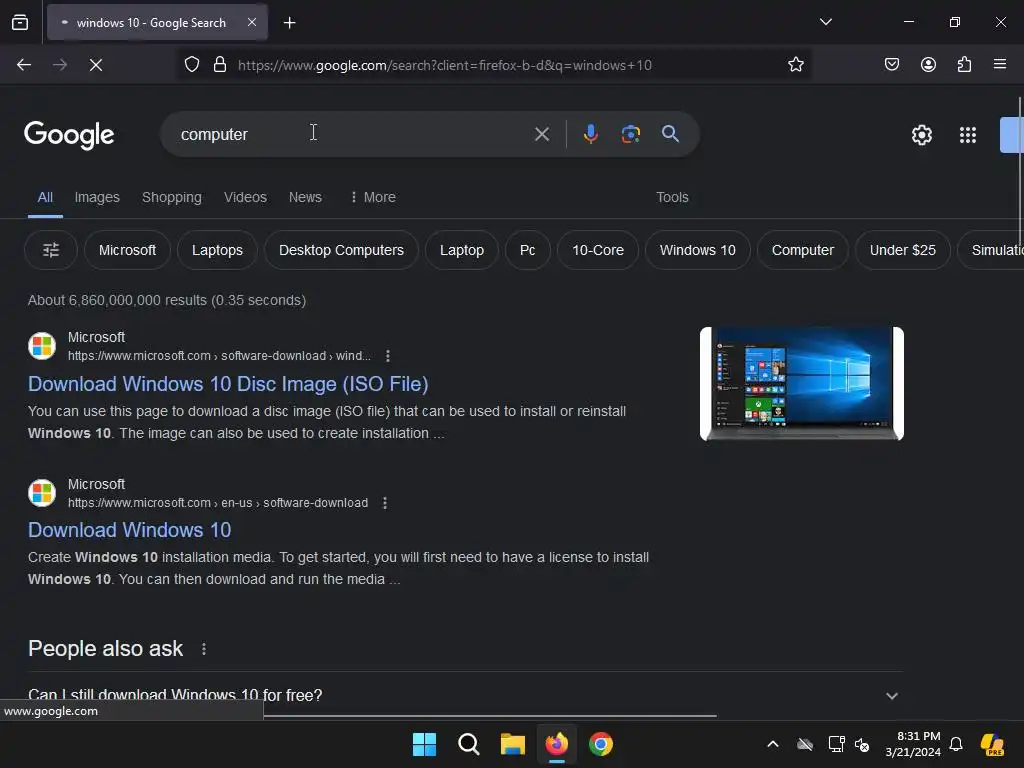Open Firefox application hamburger menu
This screenshot has height=768, width=1024.
pyautogui.click(x=1000, y=65)
